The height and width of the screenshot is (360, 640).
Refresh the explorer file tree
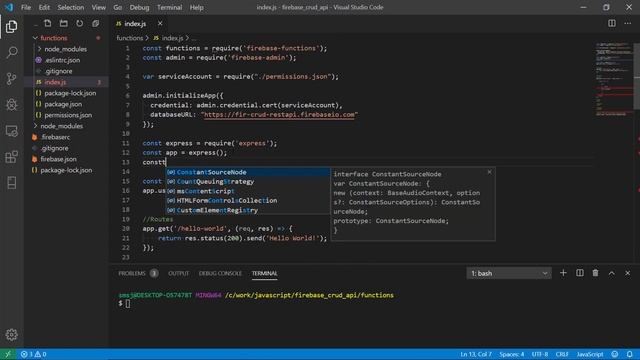pyautogui.click(x=80, y=24)
